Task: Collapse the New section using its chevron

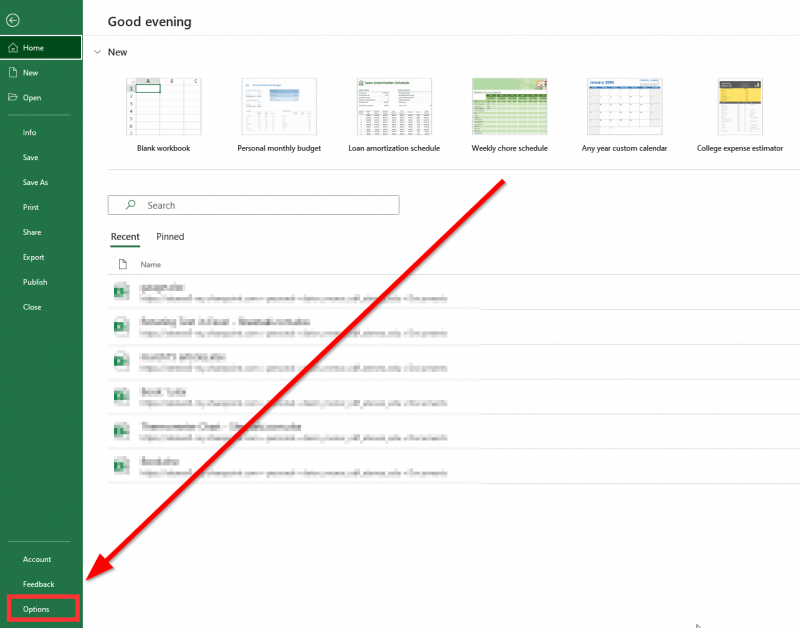Action: pyautogui.click(x=97, y=51)
